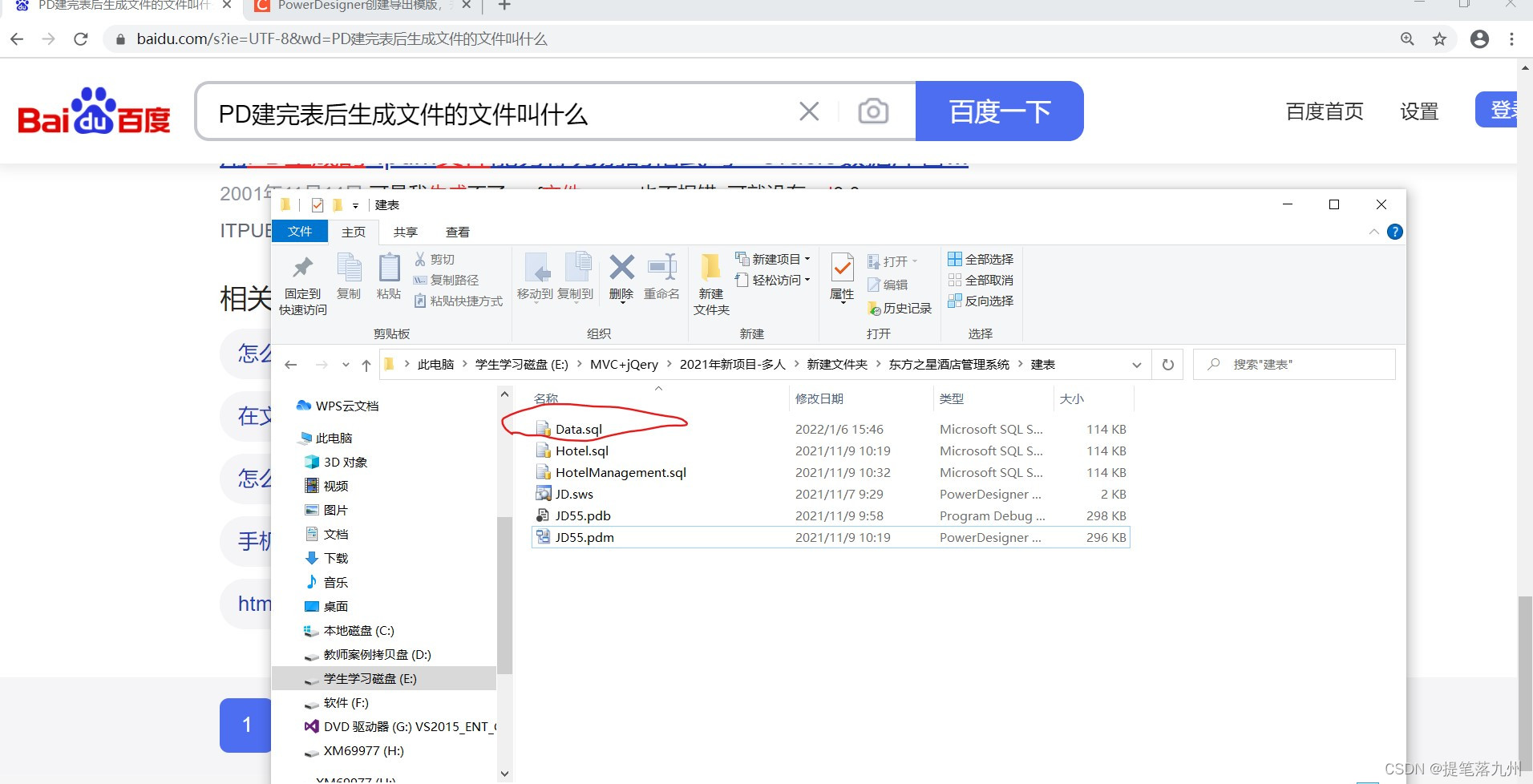The width and height of the screenshot is (1533, 784).
Task: Open 百度首页 link
Action: point(1325,111)
